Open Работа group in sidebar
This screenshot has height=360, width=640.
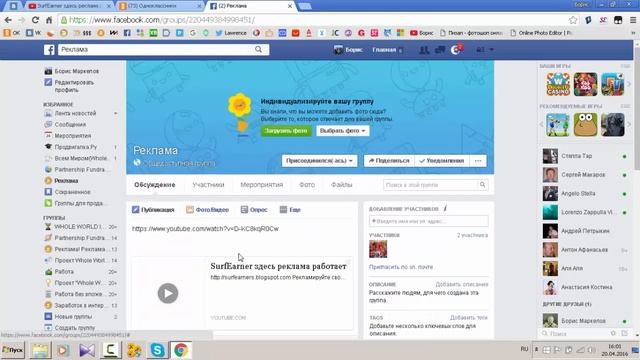click(x=60, y=271)
